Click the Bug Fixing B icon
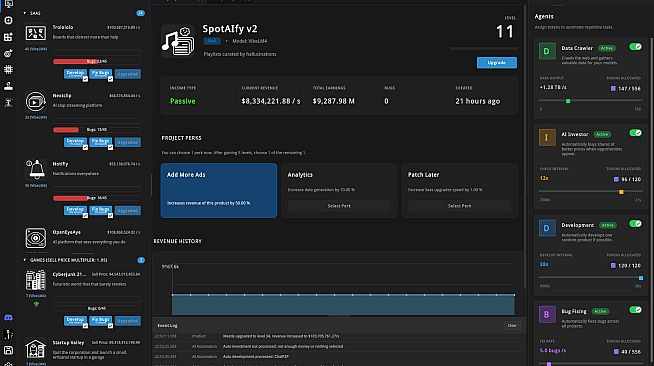The height and width of the screenshot is (366, 654). [547, 314]
